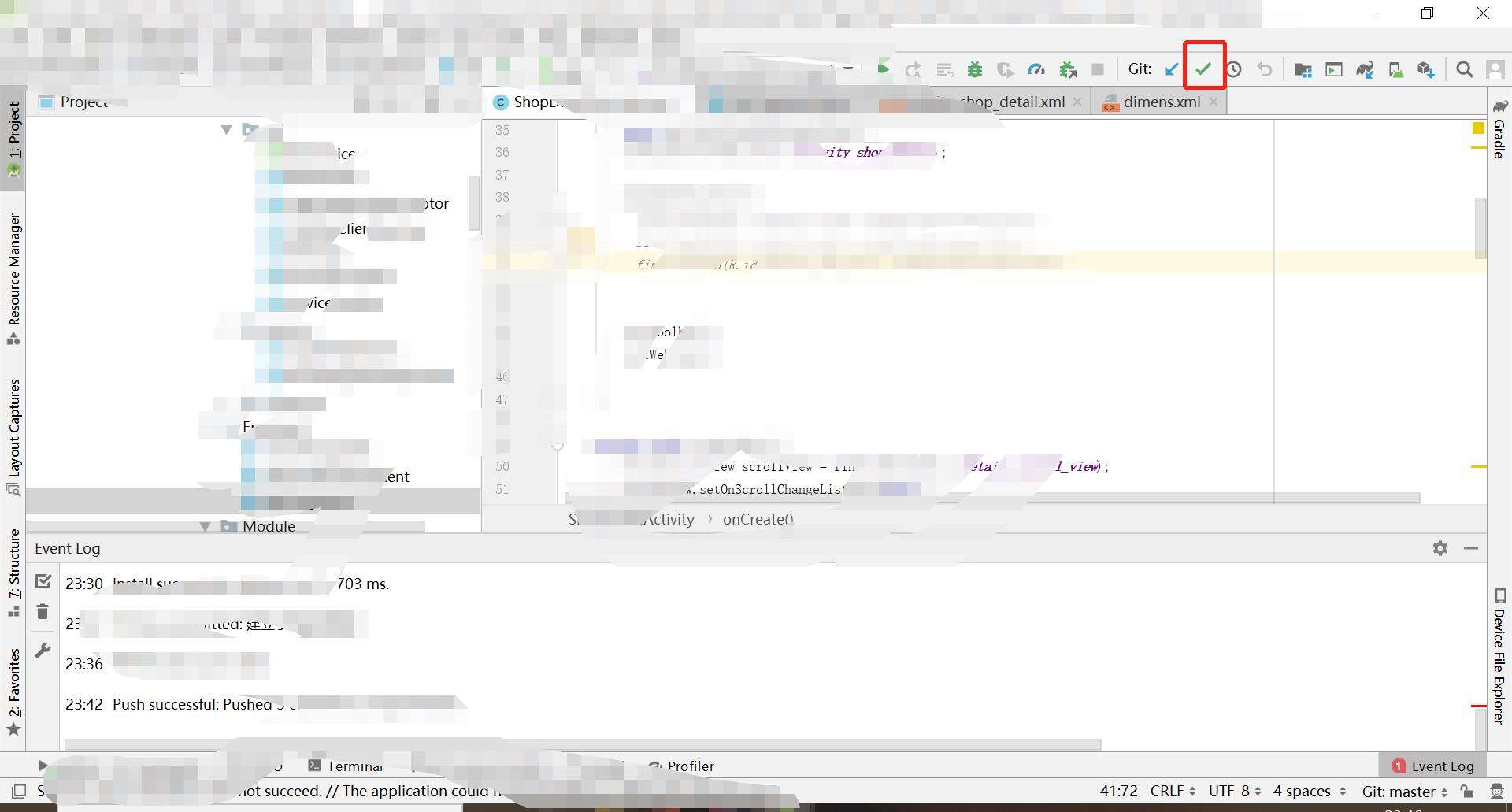Click the Event Log horizontal scrollbar
This screenshot has height=812, width=1512.
[583, 744]
